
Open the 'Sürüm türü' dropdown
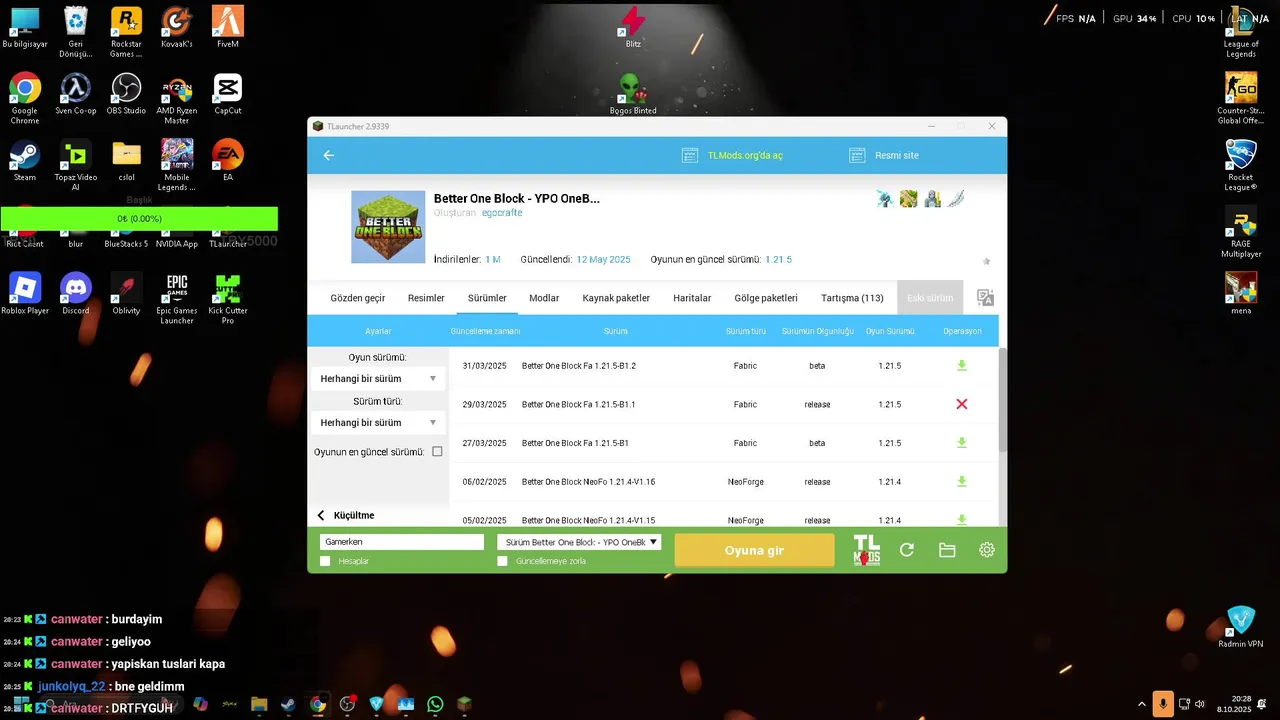378,423
